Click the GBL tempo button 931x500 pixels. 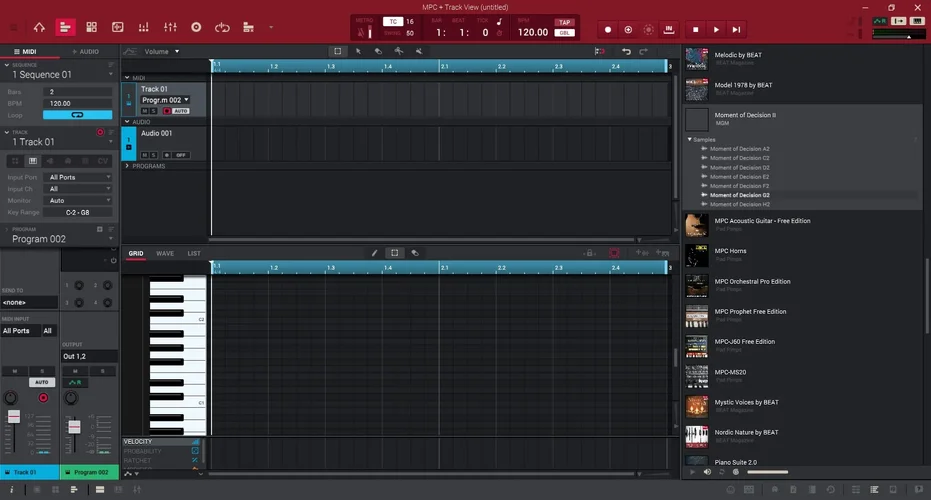564,33
